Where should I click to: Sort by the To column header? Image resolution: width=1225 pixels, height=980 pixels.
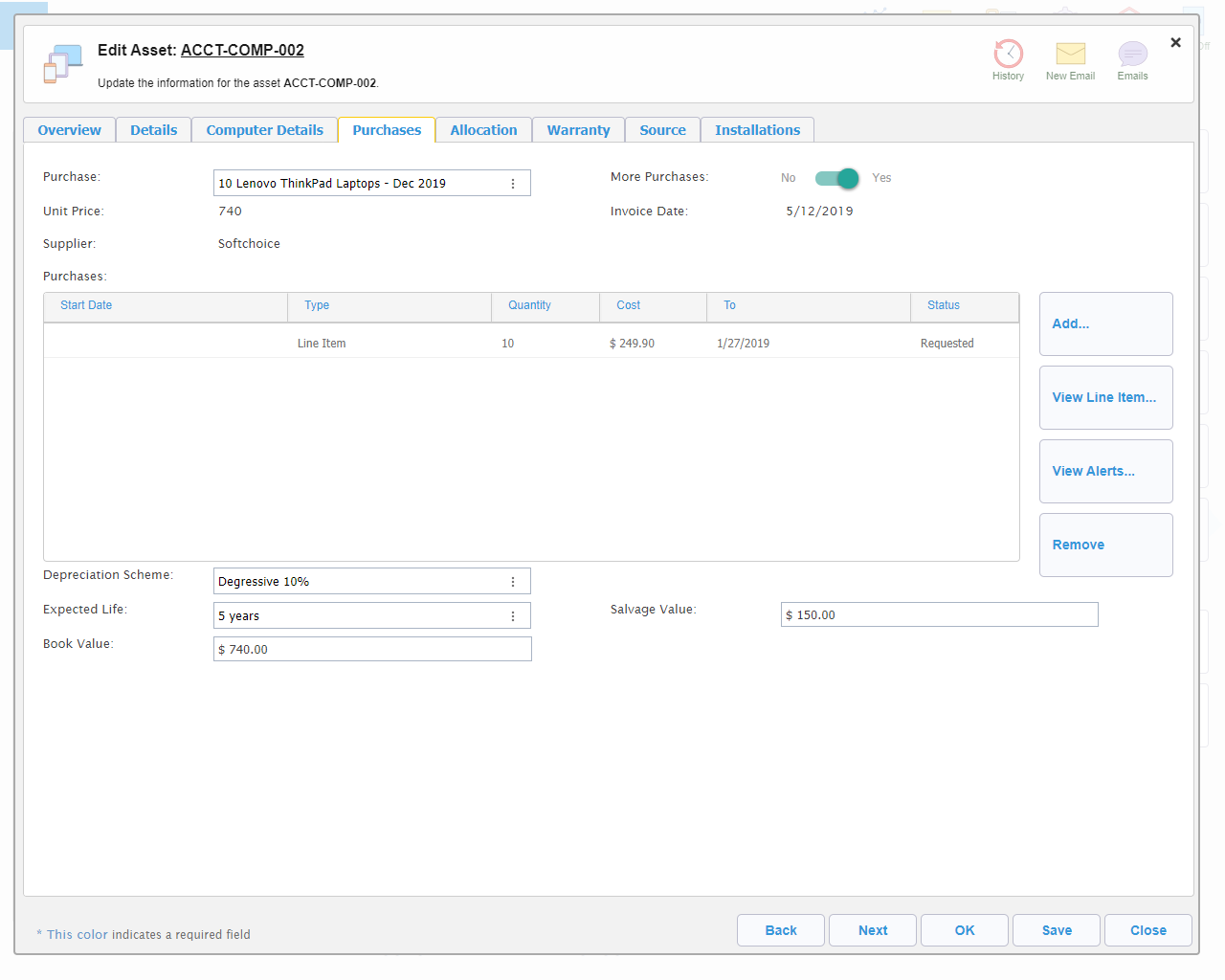(x=809, y=306)
